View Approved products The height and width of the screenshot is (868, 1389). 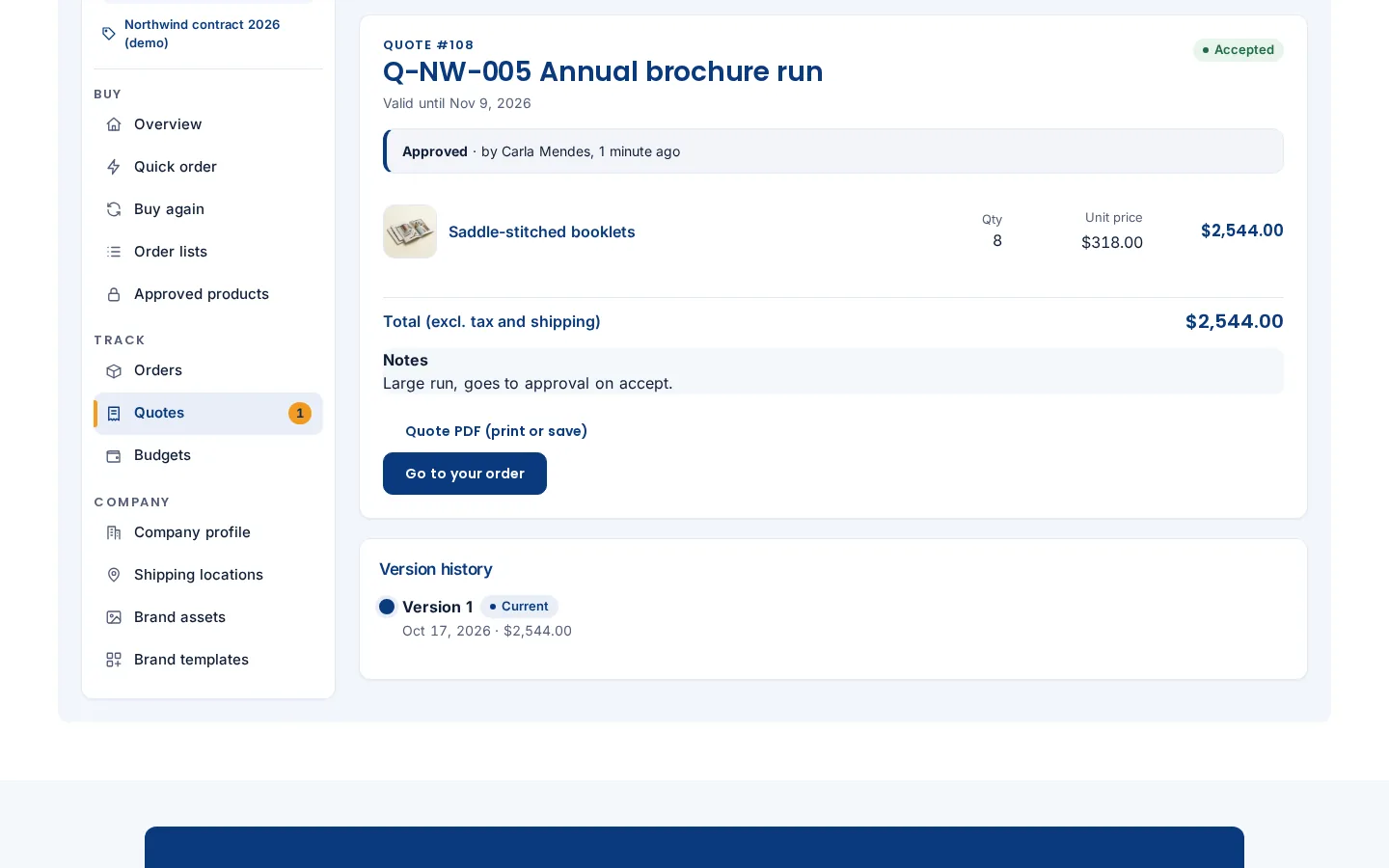(x=208, y=294)
